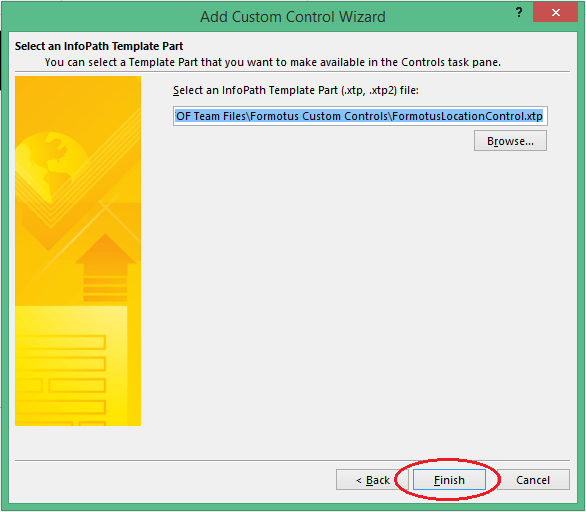Close the wizard with the X button

coord(555,13)
